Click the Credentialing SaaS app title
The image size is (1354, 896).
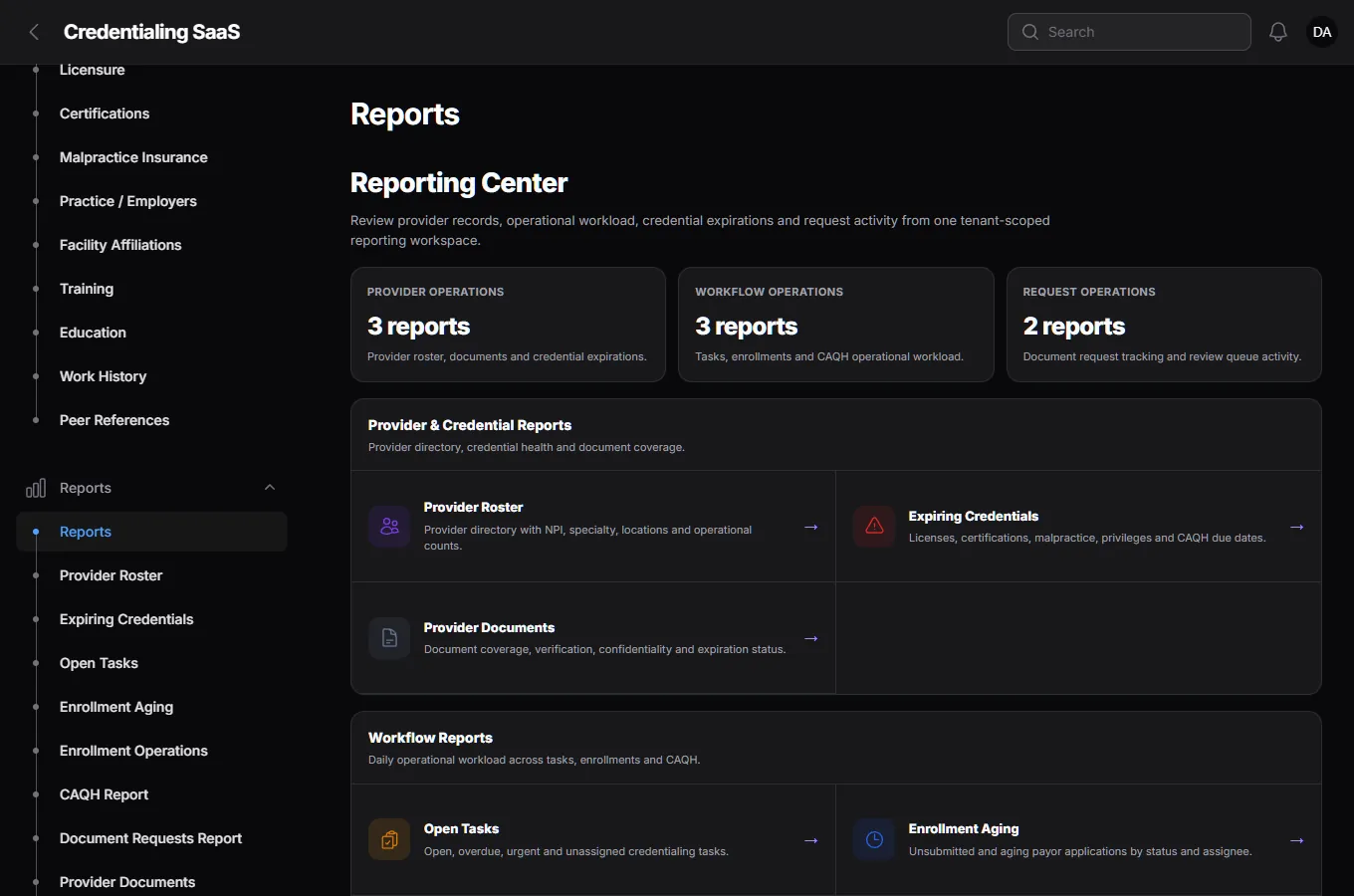click(x=151, y=32)
